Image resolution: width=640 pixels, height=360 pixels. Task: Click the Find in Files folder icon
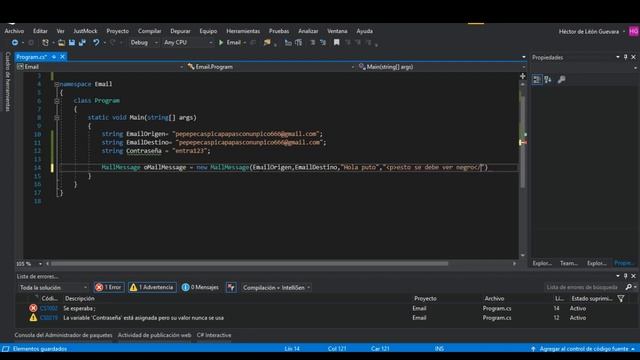267,42
